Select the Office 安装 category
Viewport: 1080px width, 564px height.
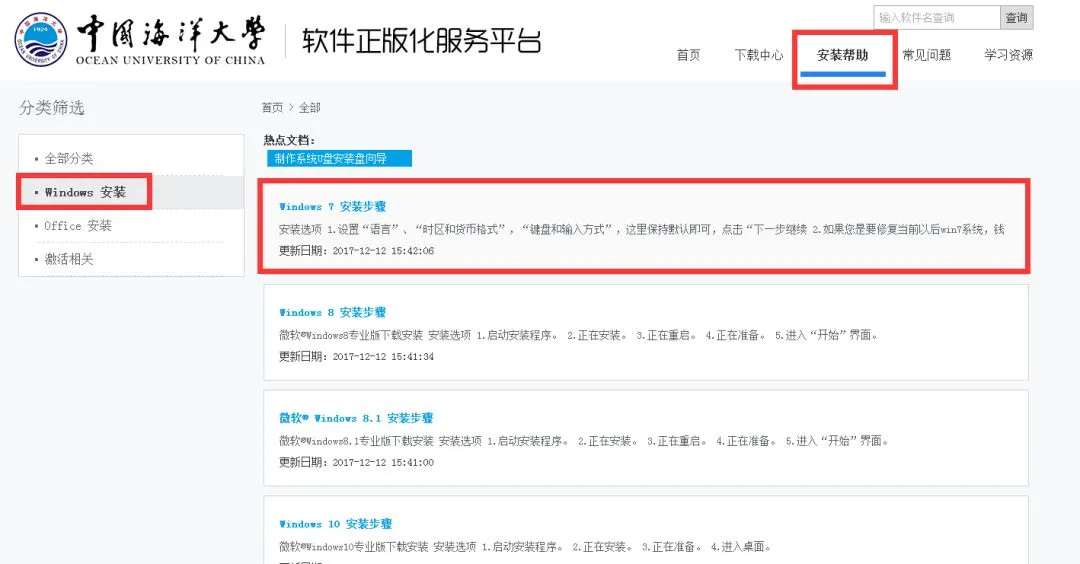pyautogui.click(x=78, y=226)
